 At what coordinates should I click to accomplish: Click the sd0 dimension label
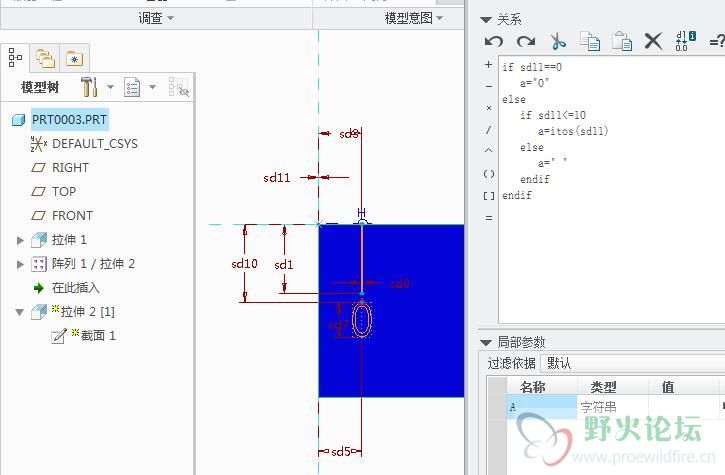[x=400, y=284]
